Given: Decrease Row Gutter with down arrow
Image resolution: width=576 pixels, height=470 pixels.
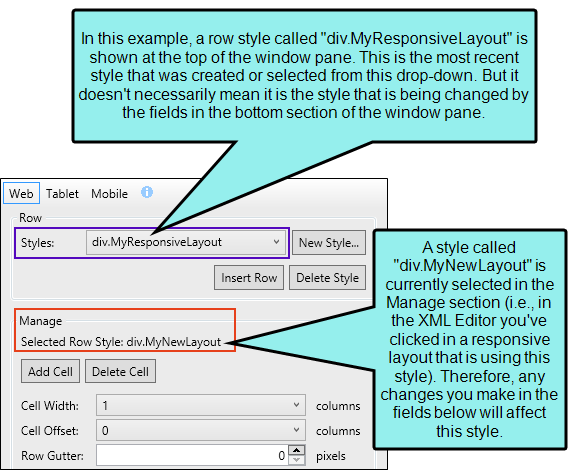Looking at the screenshot, I should coord(297,460).
